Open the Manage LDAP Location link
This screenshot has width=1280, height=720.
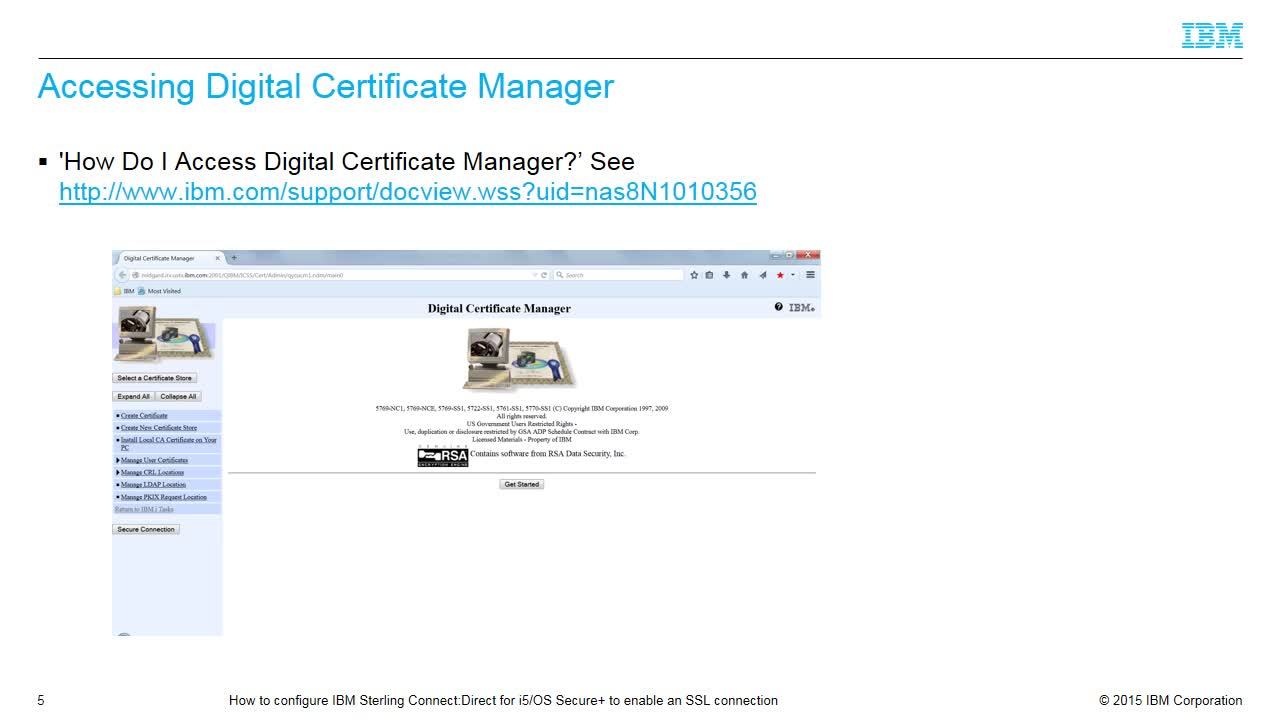(153, 485)
